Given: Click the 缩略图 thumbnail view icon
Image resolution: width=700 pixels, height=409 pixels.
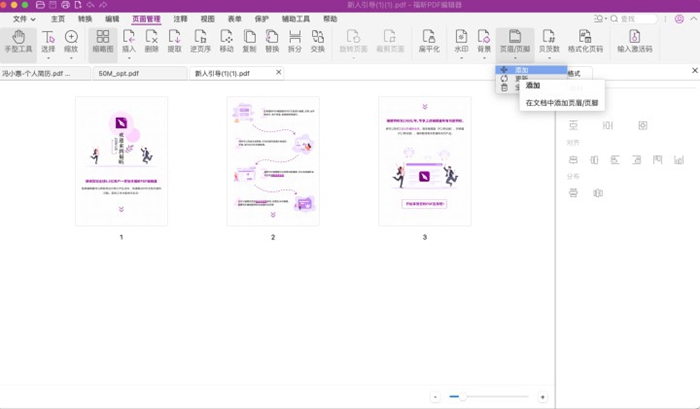Looking at the screenshot, I should pyautogui.click(x=102, y=41).
